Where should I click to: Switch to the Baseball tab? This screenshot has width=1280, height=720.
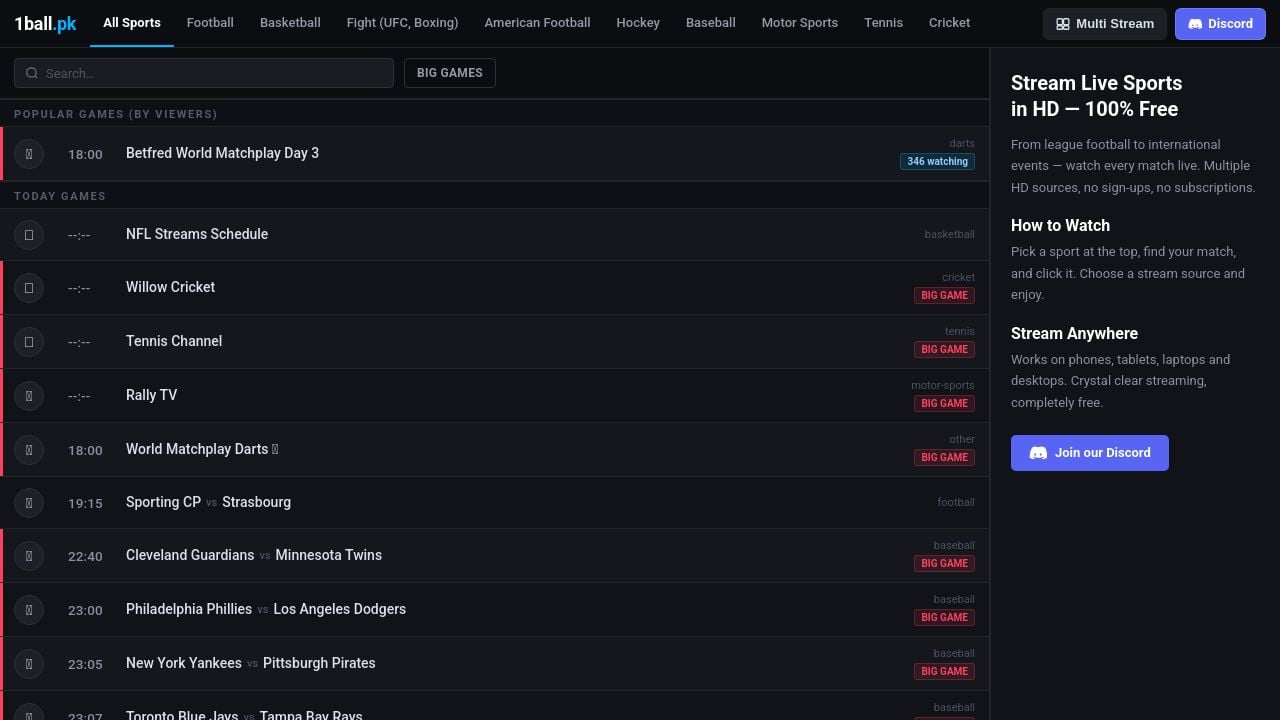(x=711, y=22)
